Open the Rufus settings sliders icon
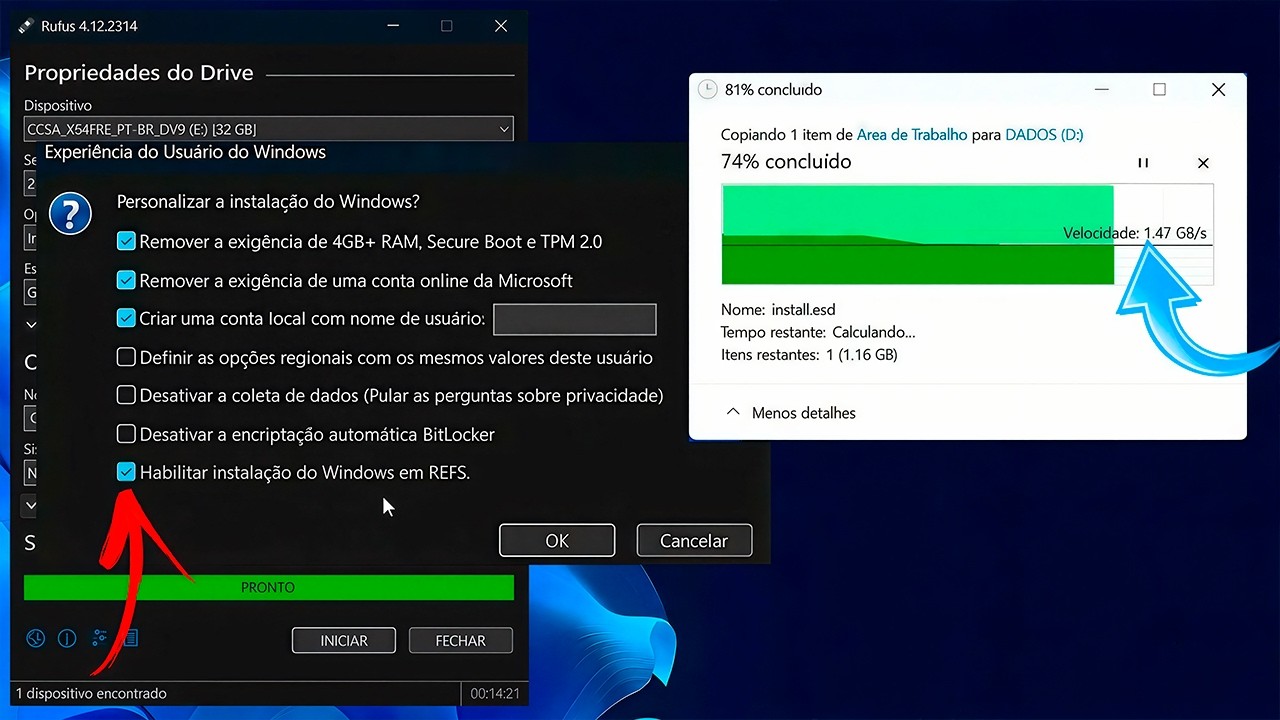Image resolution: width=1280 pixels, height=720 pixels. pos(99,638)
